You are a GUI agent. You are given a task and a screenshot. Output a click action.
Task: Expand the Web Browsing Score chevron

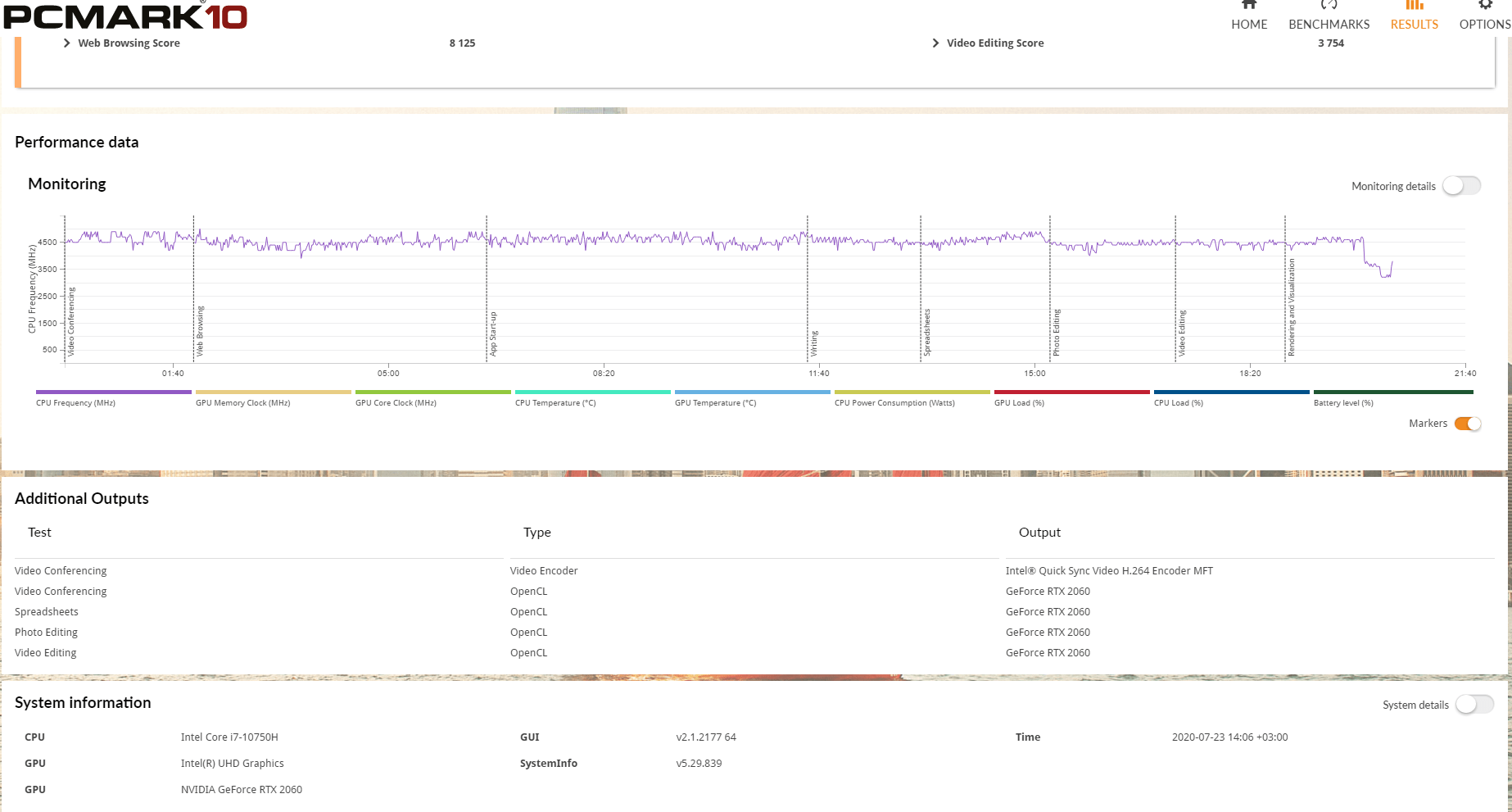pos(67,43)
